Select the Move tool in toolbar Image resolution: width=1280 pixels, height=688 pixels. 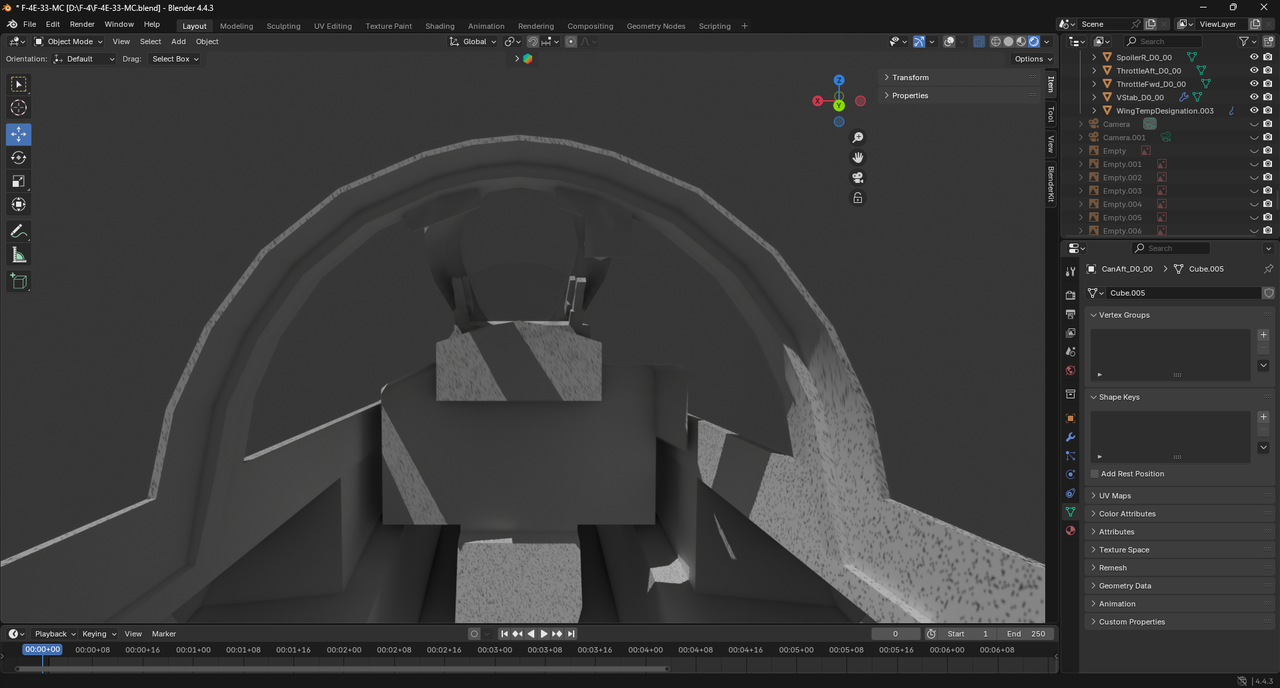[x=18, y=134]
